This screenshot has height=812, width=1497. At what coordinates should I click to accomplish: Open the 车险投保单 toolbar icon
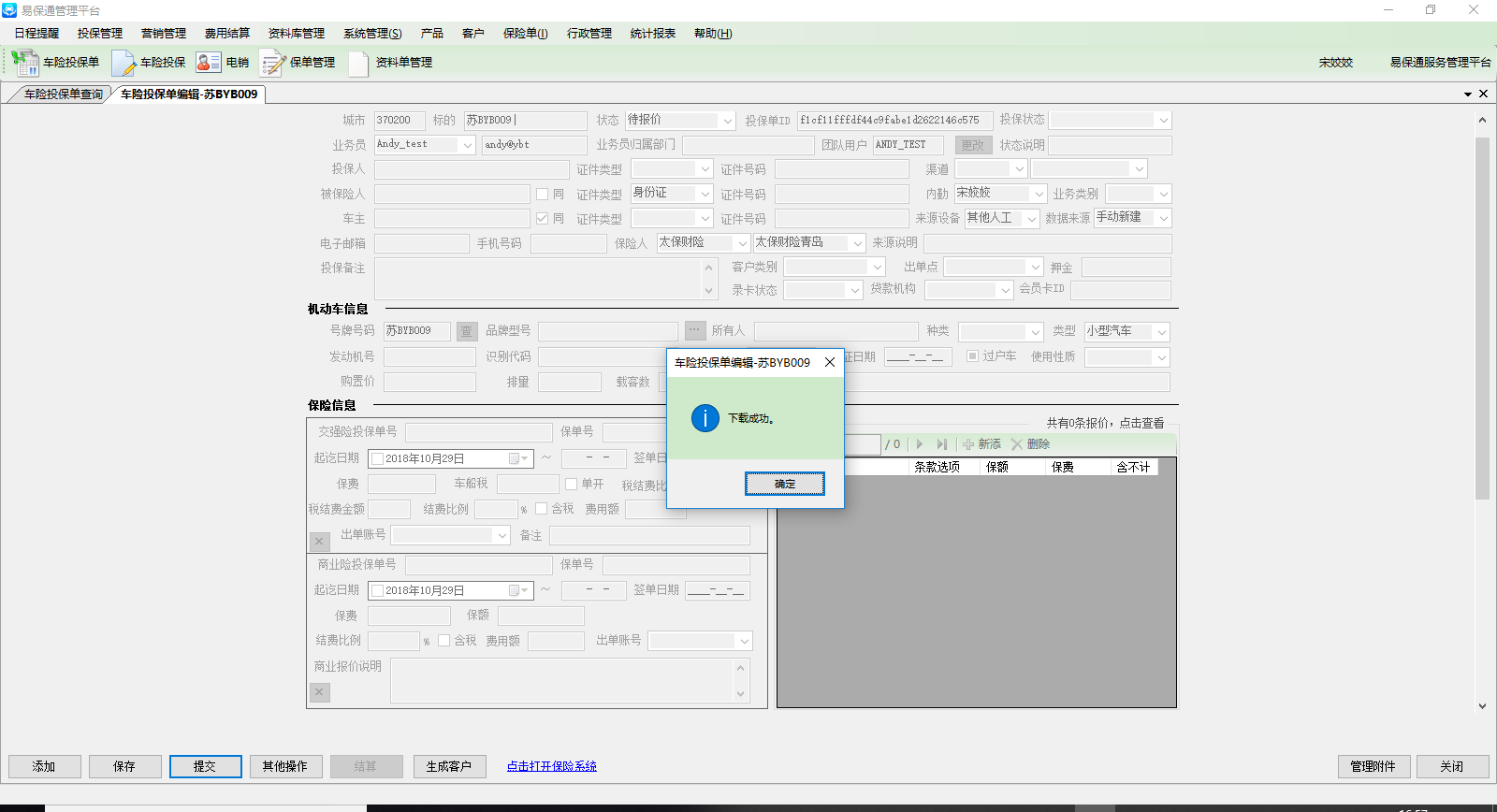pos(25,63)
